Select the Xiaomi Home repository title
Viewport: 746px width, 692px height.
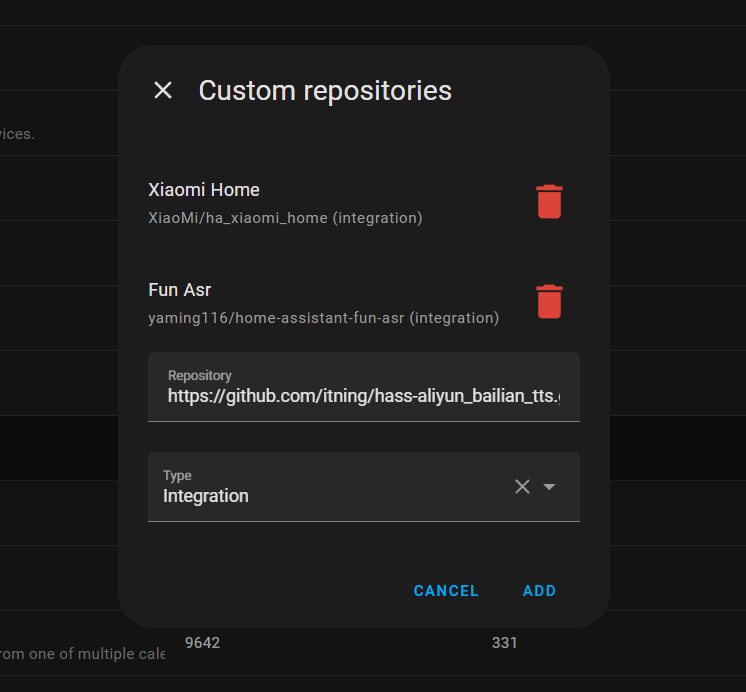204,190
